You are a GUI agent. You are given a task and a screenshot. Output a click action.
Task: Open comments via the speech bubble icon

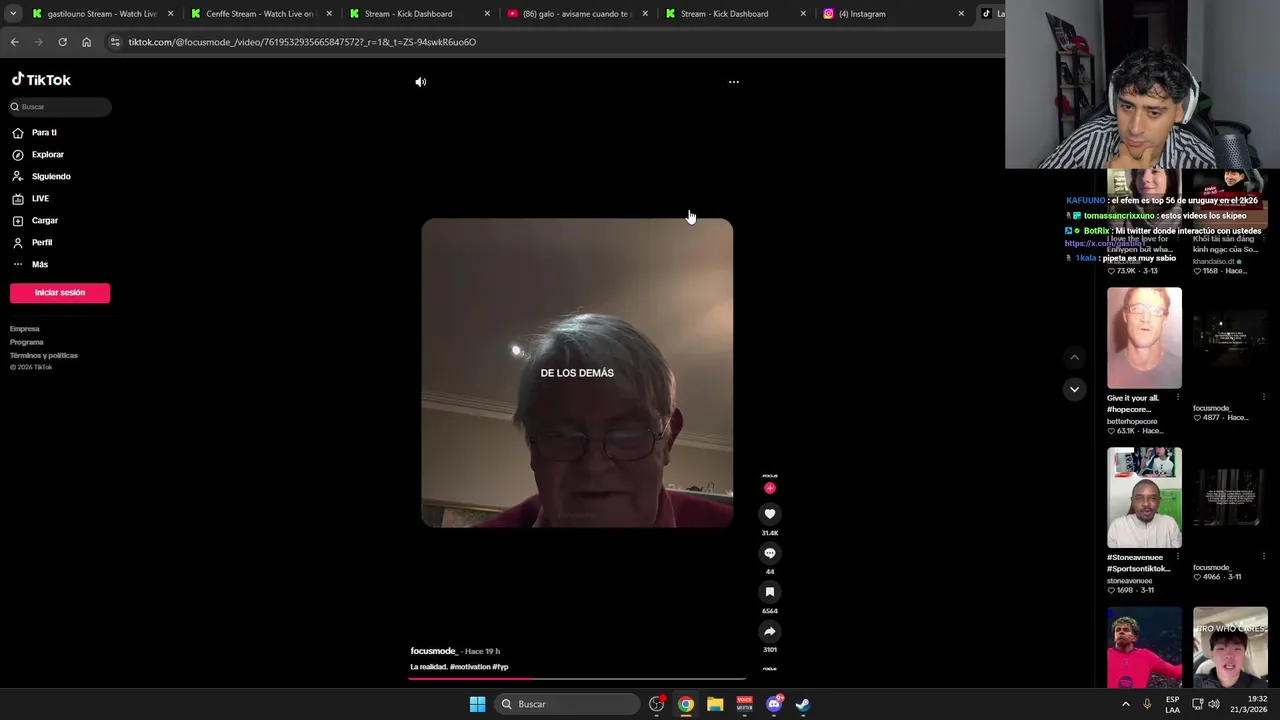click(x=770, y=552)
